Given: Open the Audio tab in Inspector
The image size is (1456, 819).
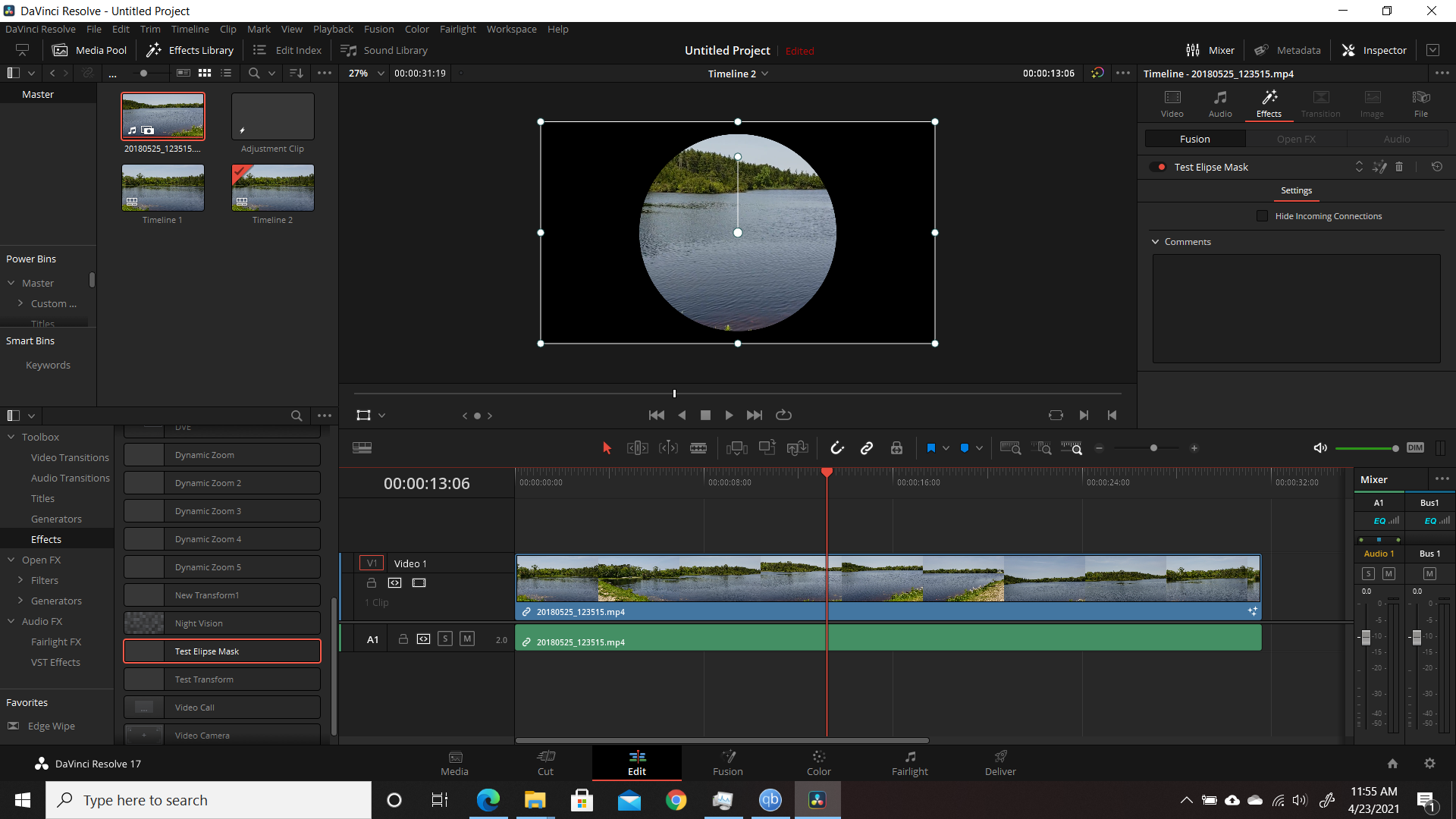Looking at the screenshot, I should [x=1220, y=103].
